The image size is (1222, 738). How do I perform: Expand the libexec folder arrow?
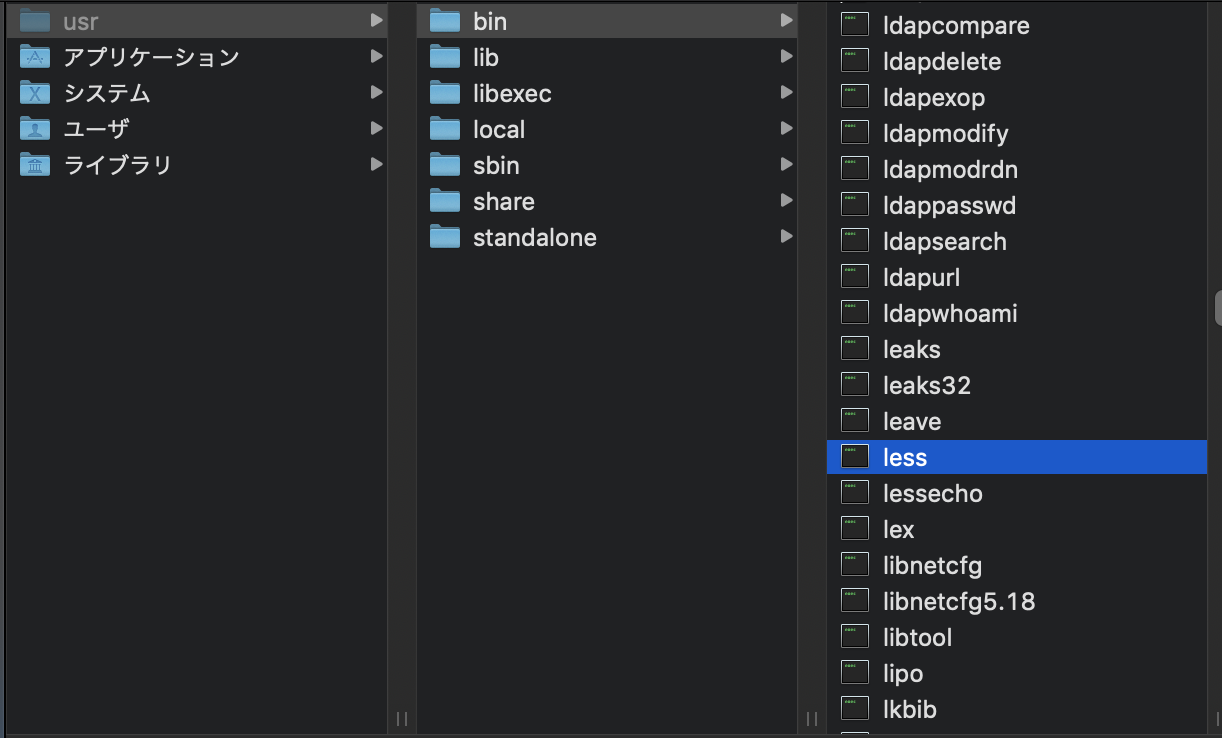point(787,93)
